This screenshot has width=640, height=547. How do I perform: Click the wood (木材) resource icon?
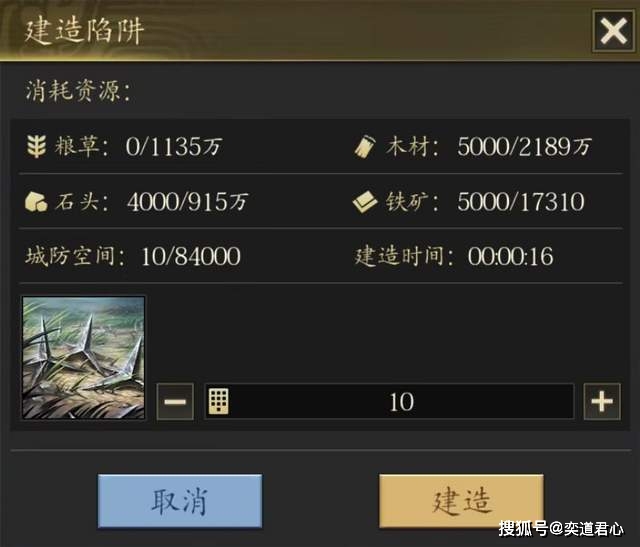coord(364,146)
